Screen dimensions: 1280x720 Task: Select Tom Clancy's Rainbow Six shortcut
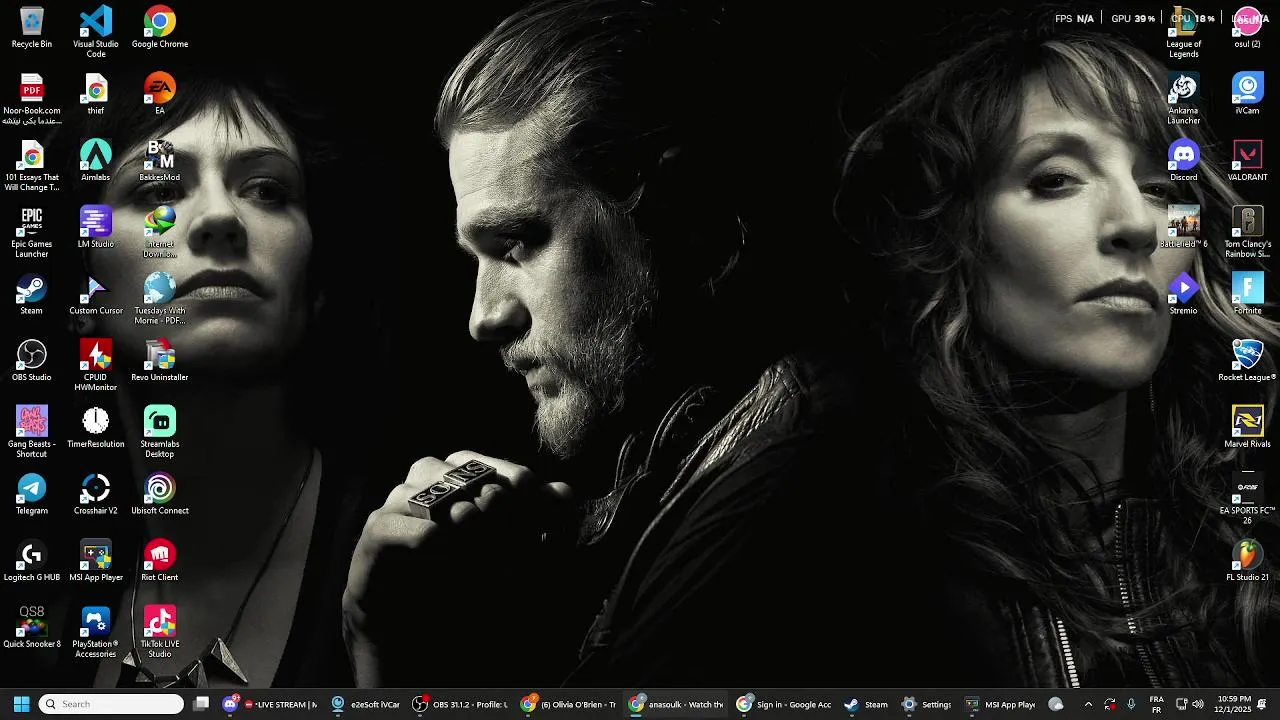[x=1248, y=232]
